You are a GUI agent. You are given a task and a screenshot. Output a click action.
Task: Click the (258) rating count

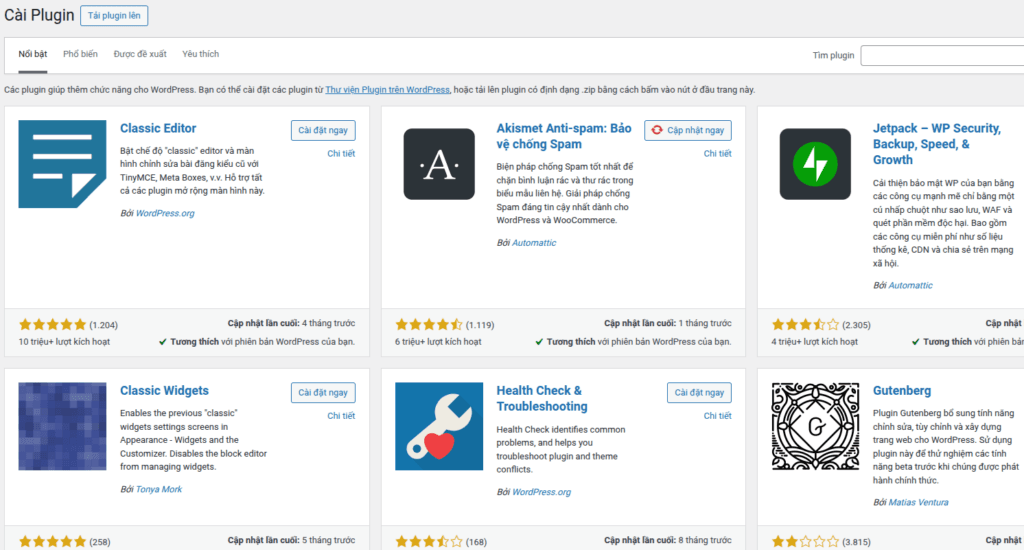pyautogui.click(x=100, y=542)
